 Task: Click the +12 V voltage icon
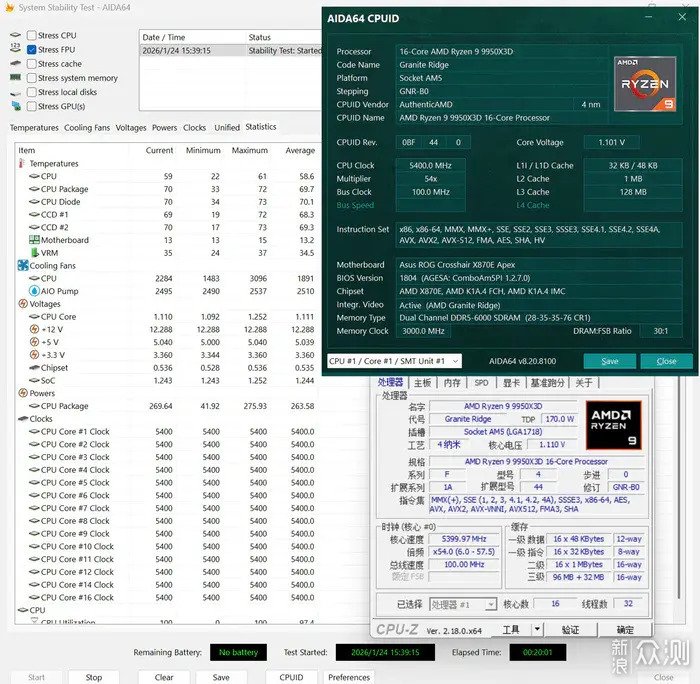(34, 329)
